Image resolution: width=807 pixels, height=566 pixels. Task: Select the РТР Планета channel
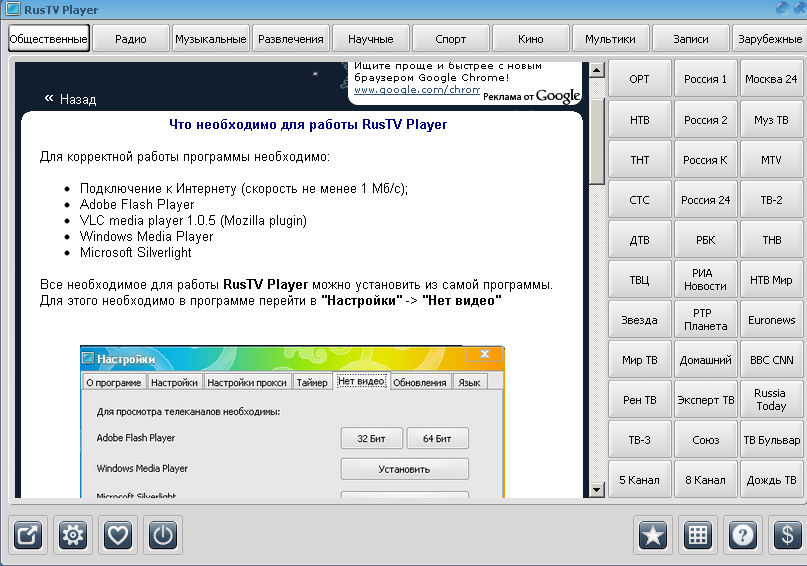706,320
